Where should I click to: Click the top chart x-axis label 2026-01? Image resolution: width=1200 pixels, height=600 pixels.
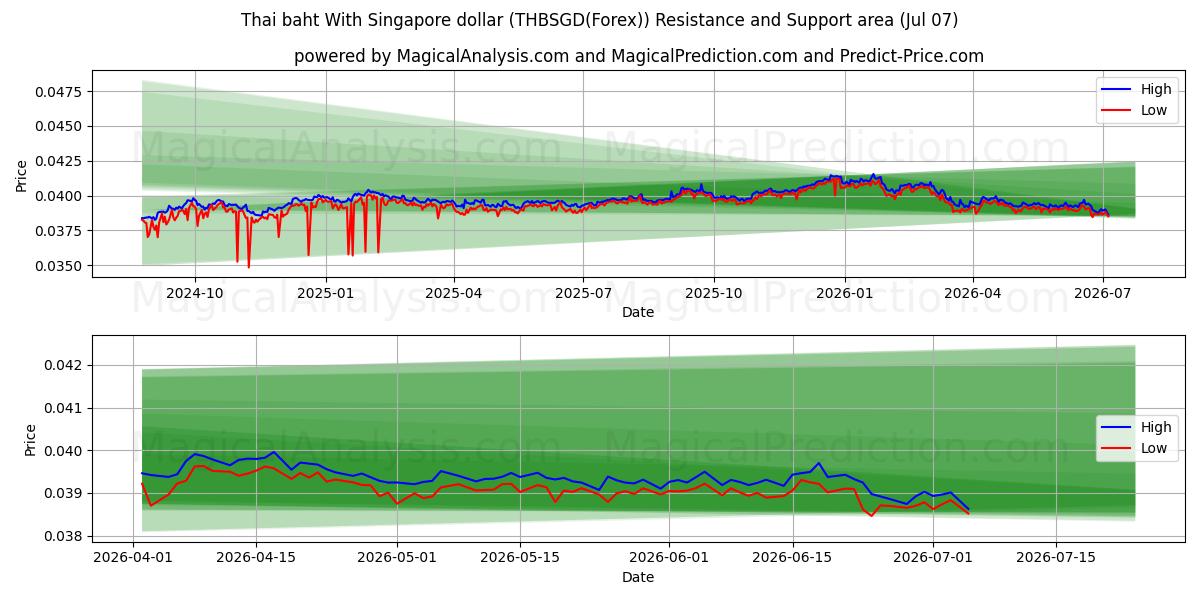click(845, 294)
